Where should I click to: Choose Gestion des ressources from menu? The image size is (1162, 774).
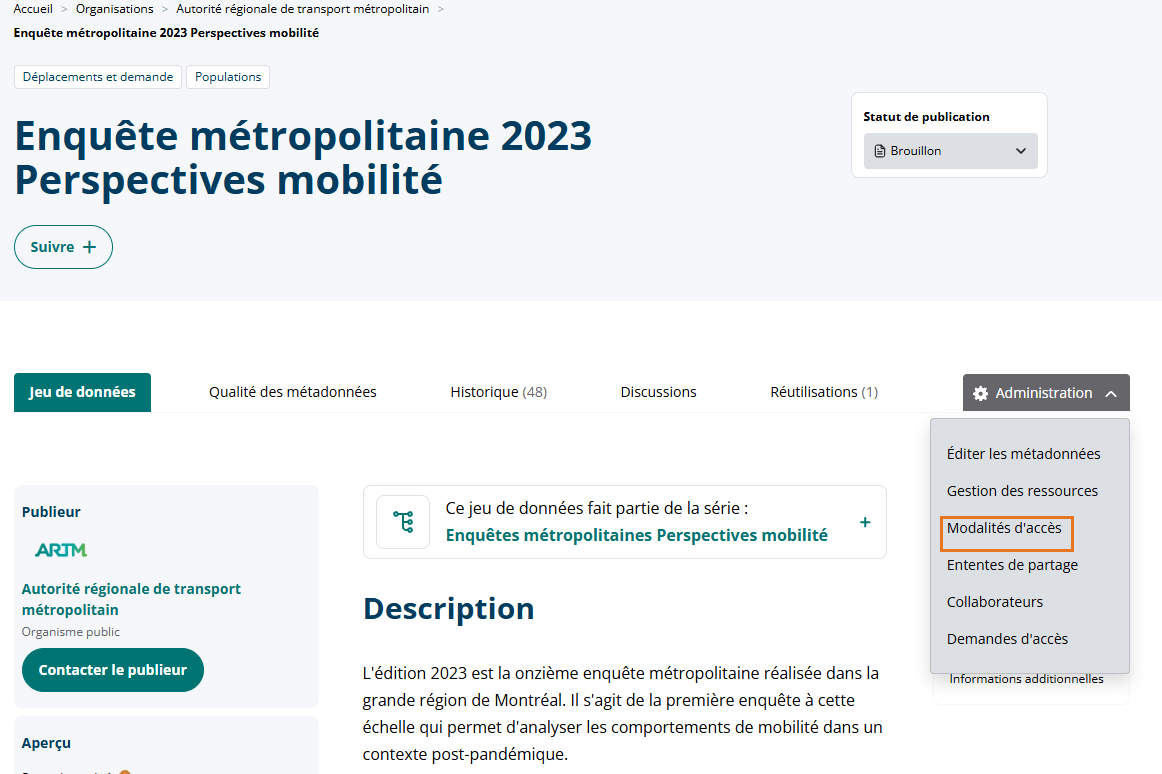coord(1023,491)
